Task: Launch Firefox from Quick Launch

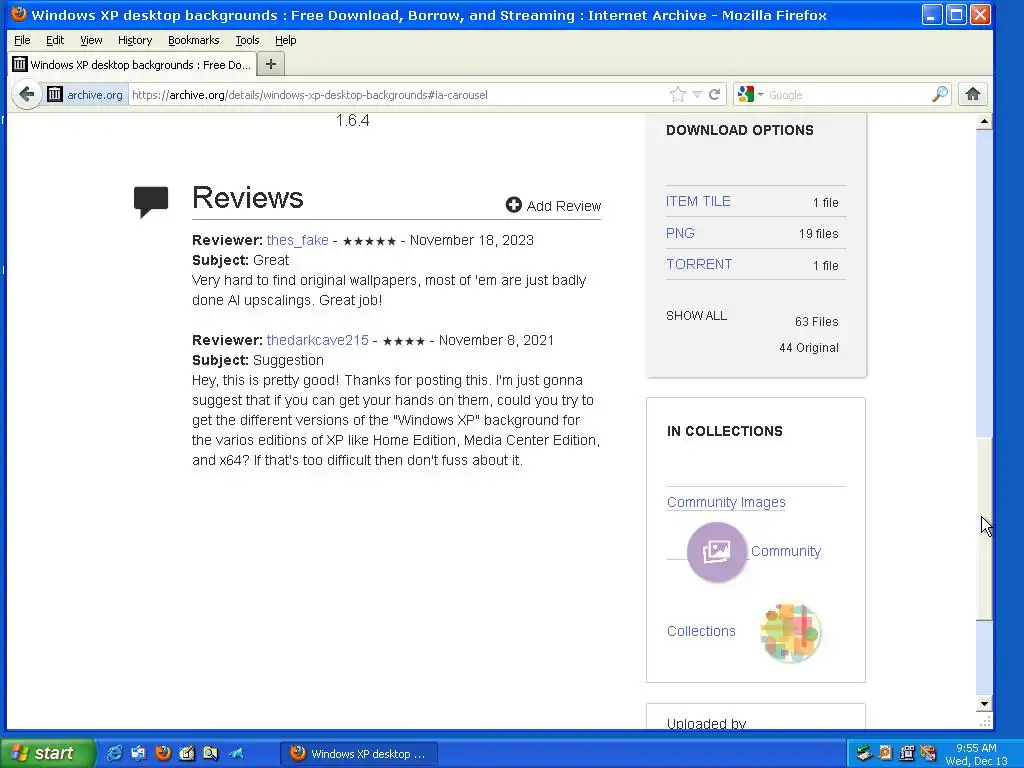Action: [163, 753]
